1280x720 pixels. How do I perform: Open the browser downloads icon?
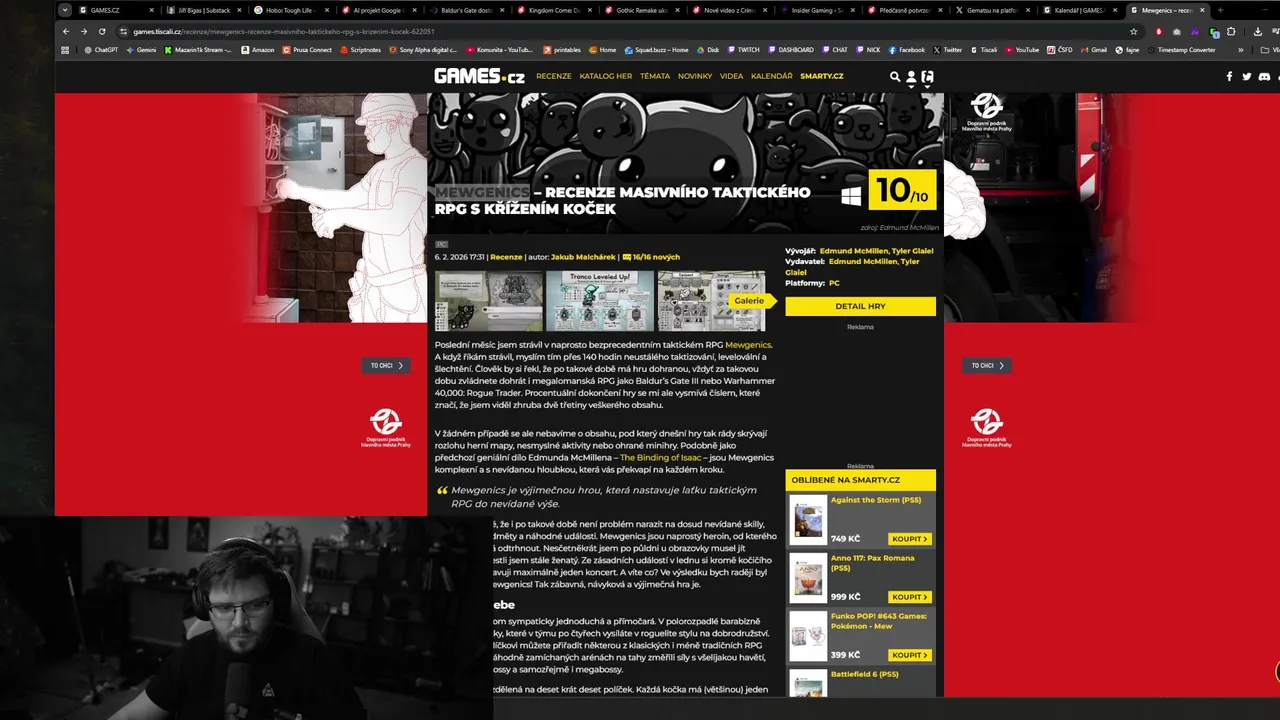coord(1258,31)
